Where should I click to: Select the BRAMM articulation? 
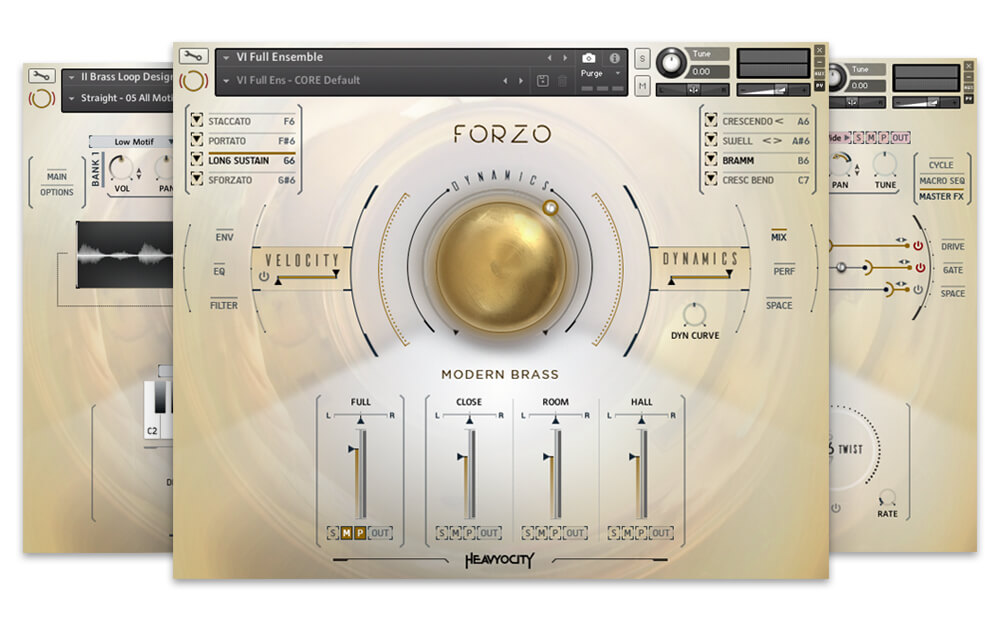click(x=738, y=160)
